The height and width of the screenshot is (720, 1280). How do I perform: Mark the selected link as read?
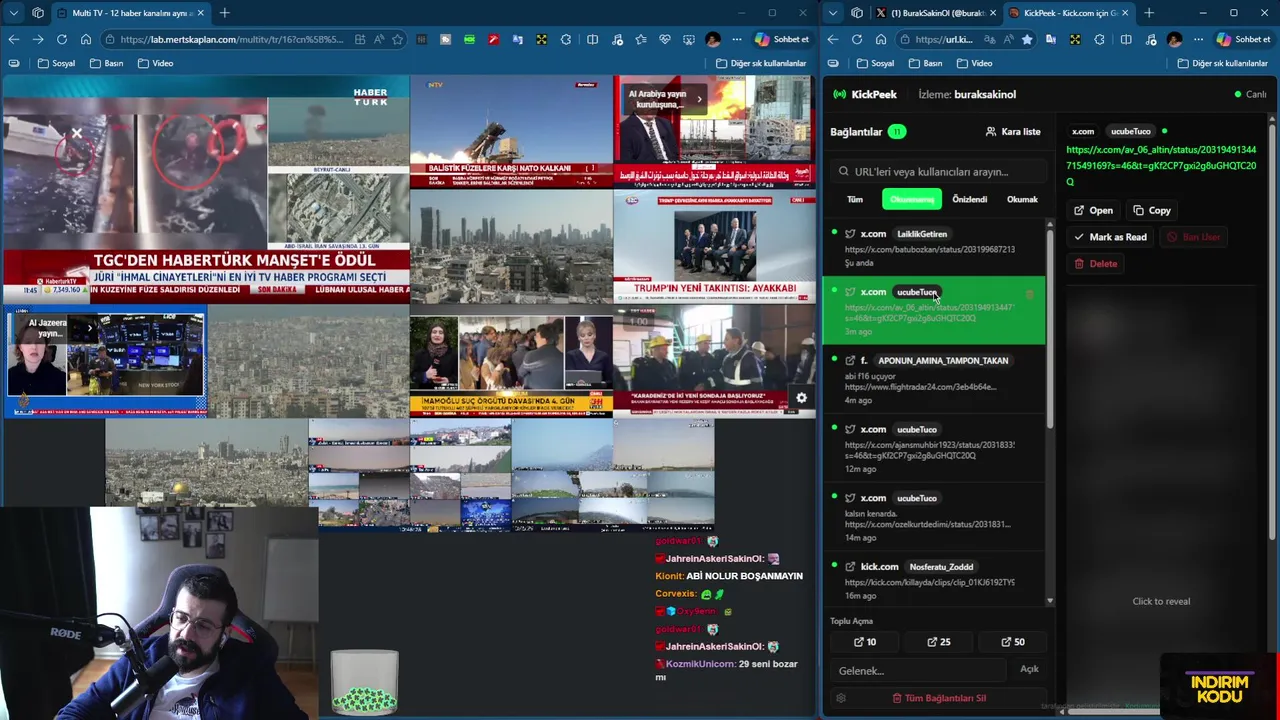tap(1110, 237)
